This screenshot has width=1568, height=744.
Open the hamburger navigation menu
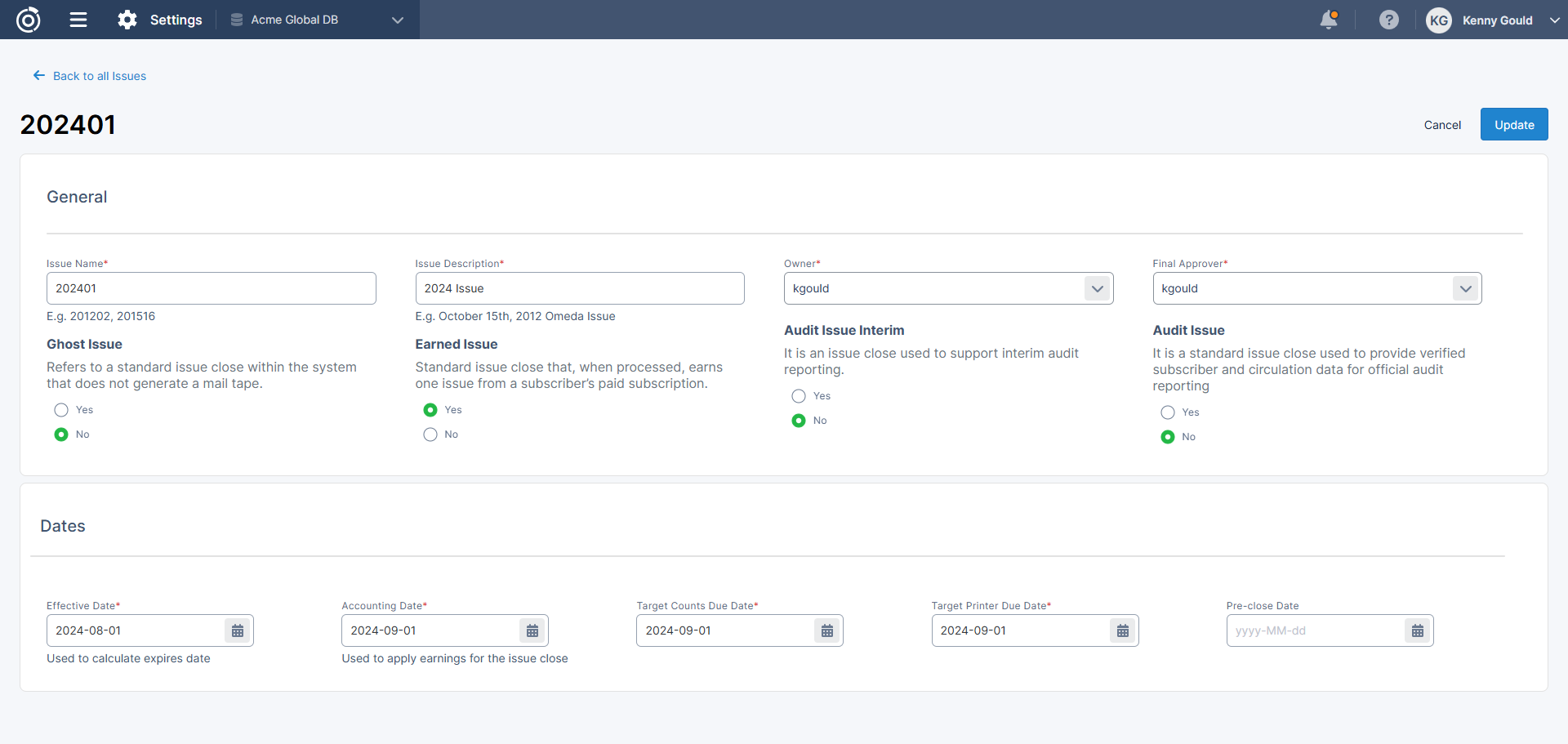78,20
